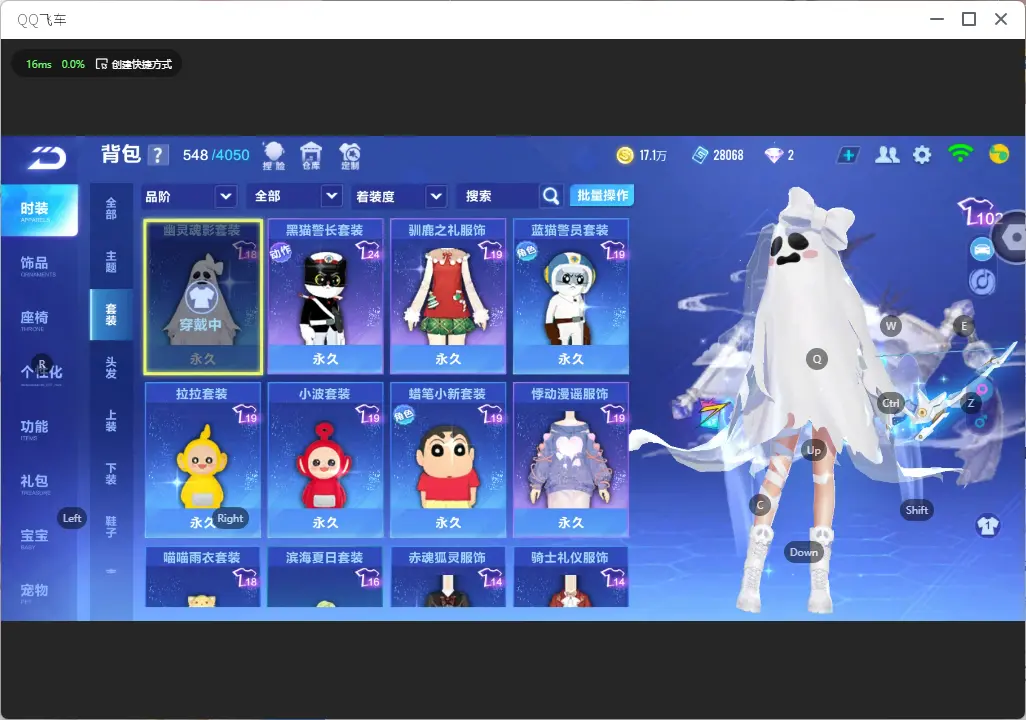This screenshot has width=1026, height=720.
Task: Click the pink diamond currency icon
Action: coord(773,155)
